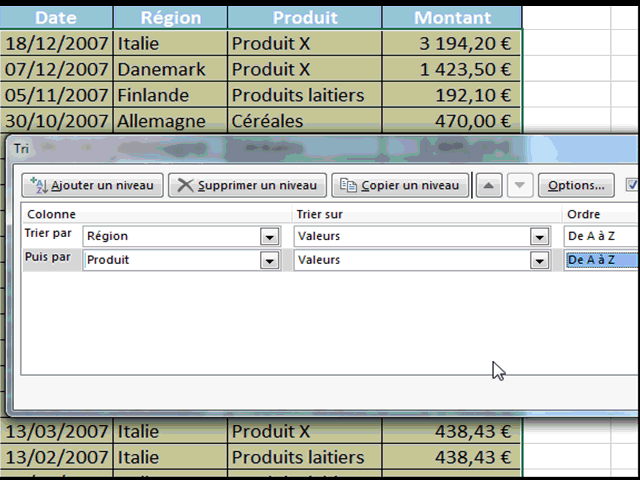The height and width of the screenshot is (480, 640).
Task: Expand the Trier par Région column dropdown
Action: point(269,236)
